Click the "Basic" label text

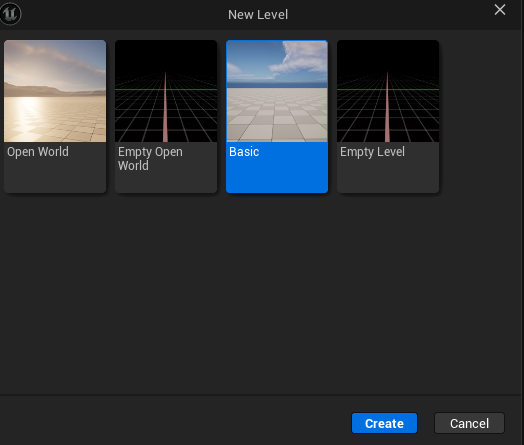[x=244, y=152]
